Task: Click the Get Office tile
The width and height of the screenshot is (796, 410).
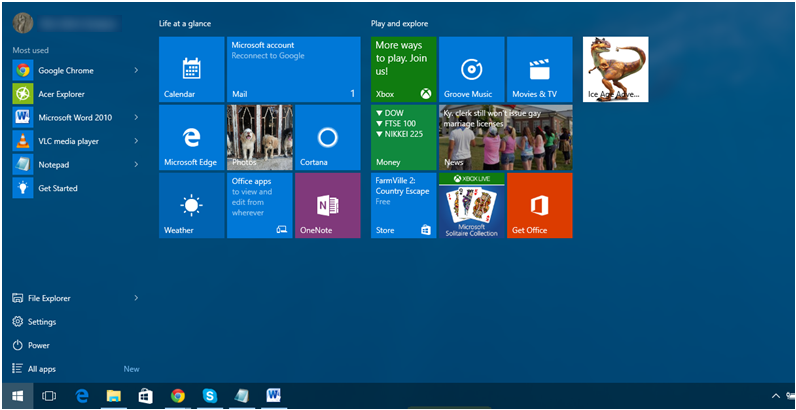Action: 540,205
